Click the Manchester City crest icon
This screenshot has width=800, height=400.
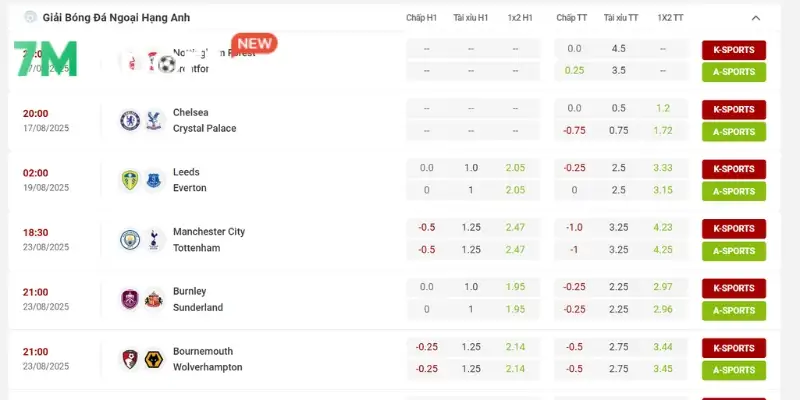pos(129,240)
